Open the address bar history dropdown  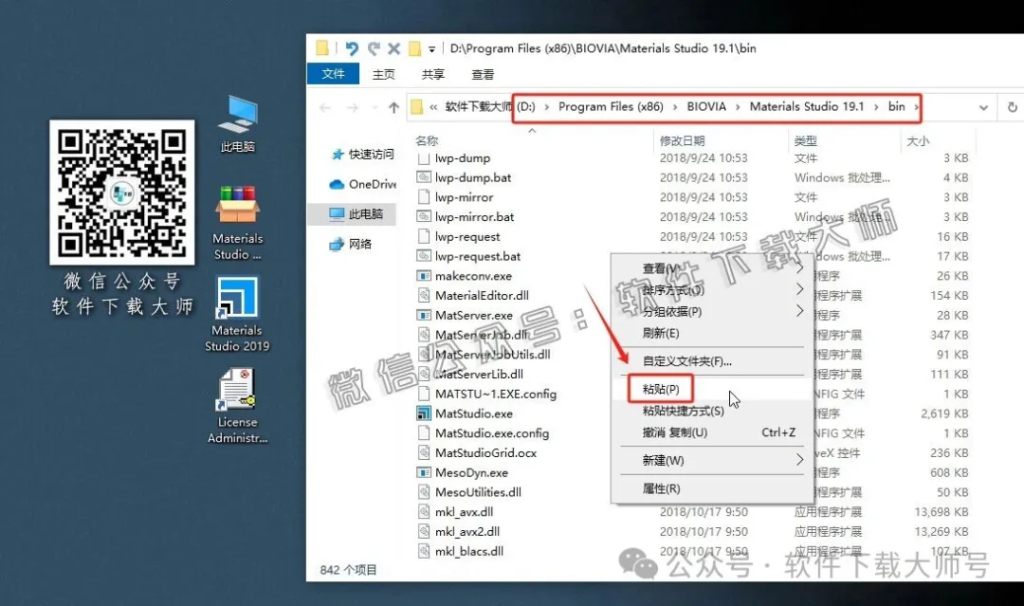984,107
